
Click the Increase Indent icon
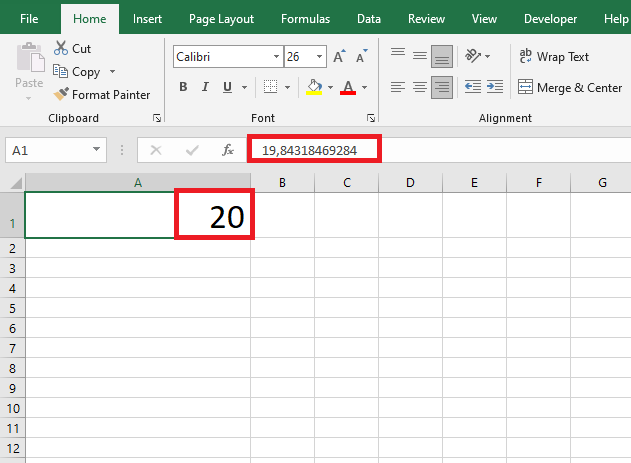pyautogui.click(x=495, y=87)
